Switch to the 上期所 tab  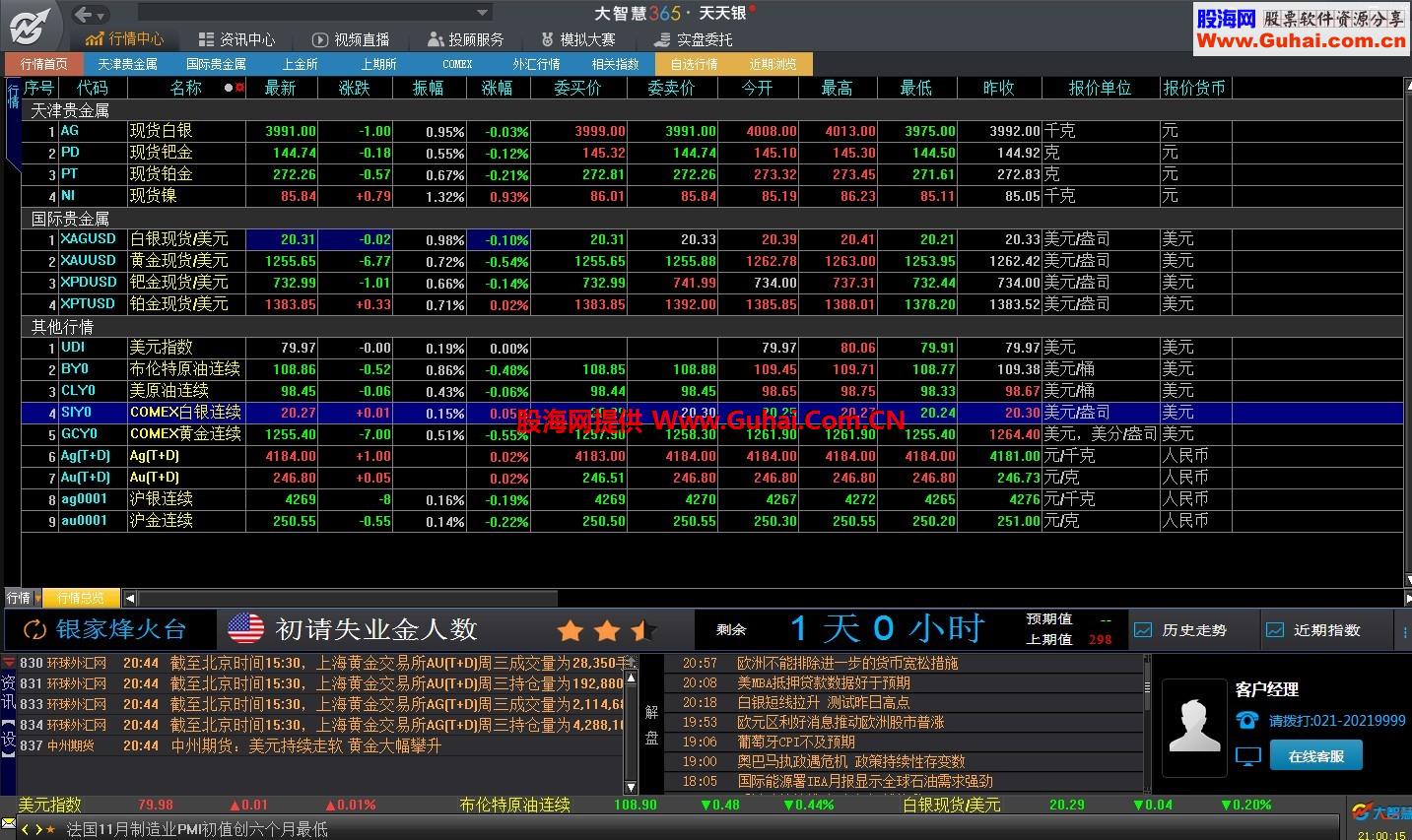point(378,64)
